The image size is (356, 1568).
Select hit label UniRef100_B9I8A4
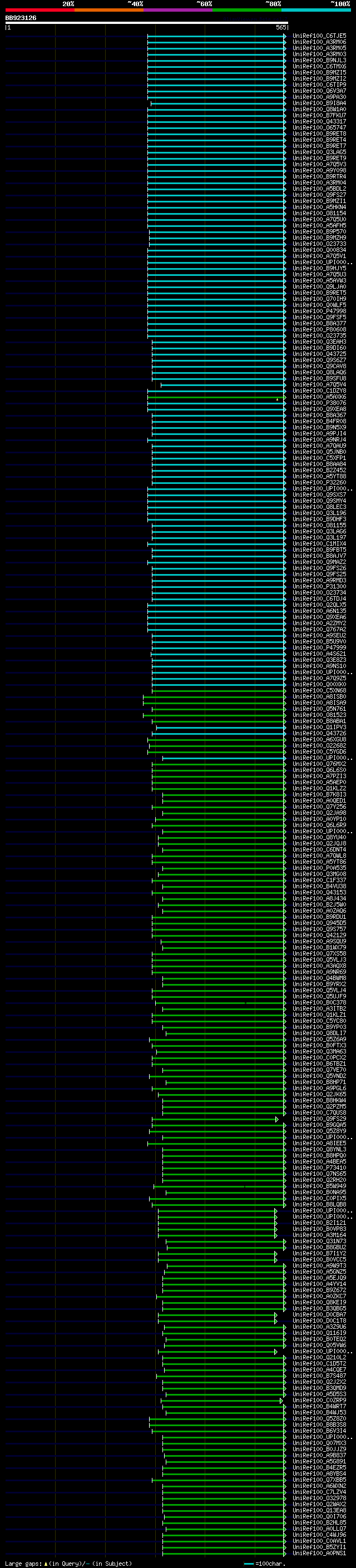click(x=319, y=103)
